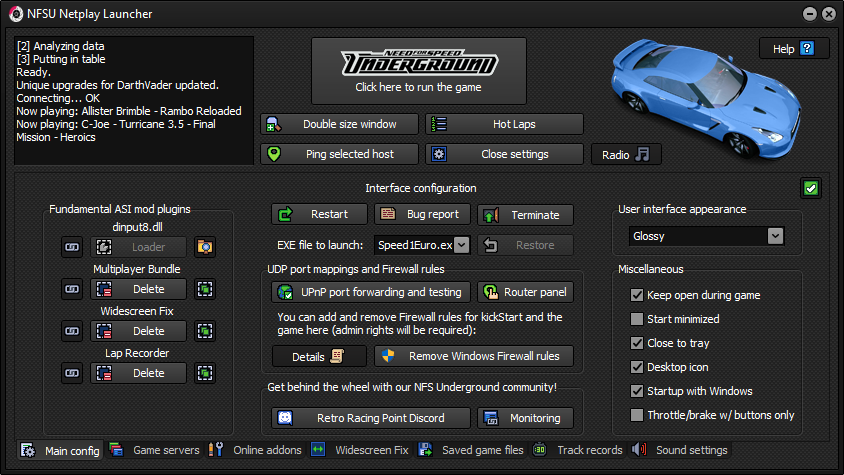Click the camera folder icon beside Loader
Image resolution: width=844 pixels, height=475 pixels.
(x=205, y=247)
